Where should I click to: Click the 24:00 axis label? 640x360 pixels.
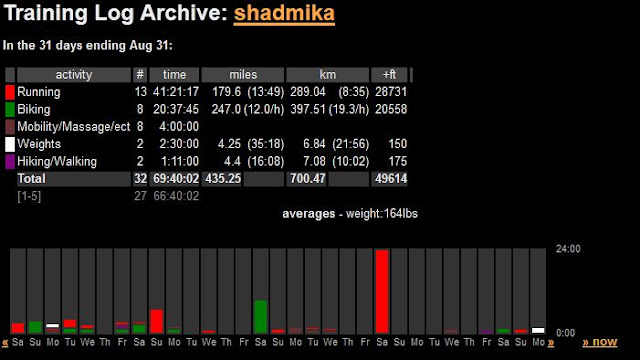568,249
